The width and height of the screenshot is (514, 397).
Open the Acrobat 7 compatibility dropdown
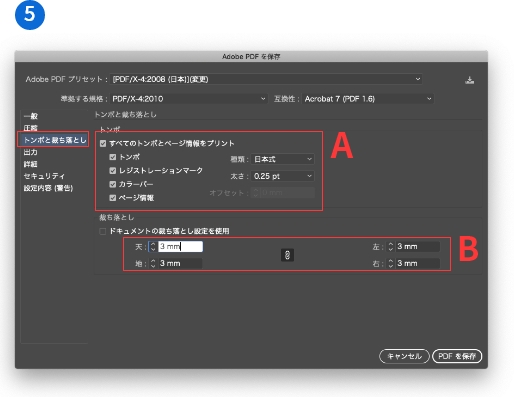(x=368, y=99)
